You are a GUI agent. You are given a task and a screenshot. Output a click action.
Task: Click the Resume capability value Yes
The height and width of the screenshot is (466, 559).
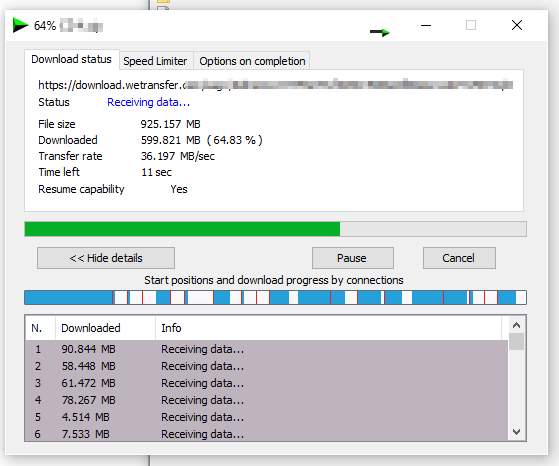179,189
